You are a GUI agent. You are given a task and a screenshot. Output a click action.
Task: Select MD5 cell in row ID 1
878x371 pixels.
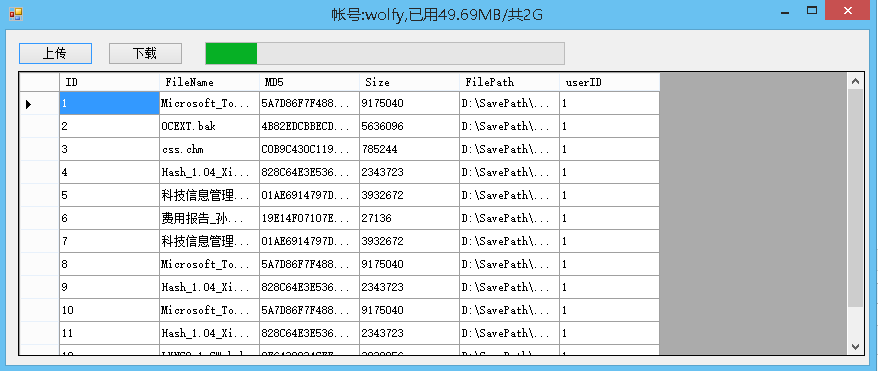coord(310,104)
